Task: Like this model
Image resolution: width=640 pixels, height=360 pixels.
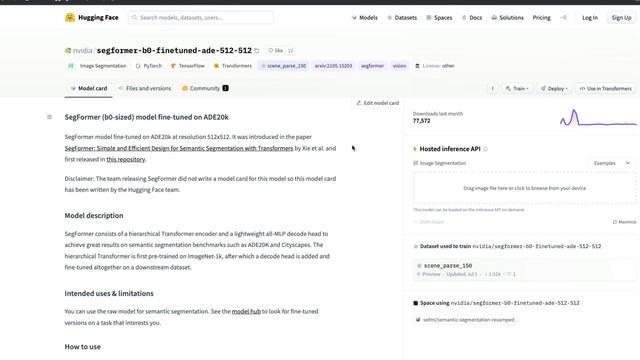Action: [x=276, y=51]
